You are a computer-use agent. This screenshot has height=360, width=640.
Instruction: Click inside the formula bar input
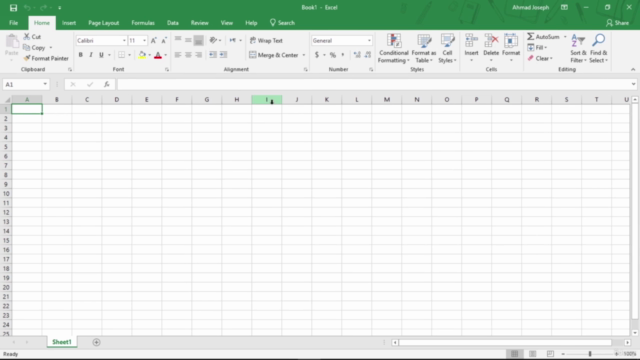pyautogui.click(x=373, y=84)
